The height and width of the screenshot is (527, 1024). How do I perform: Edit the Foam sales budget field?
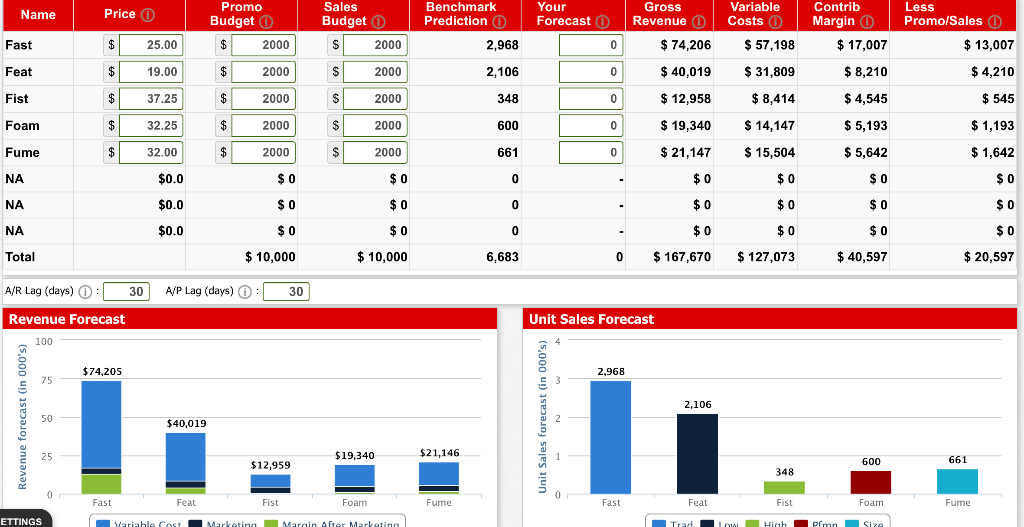[376, 125]
